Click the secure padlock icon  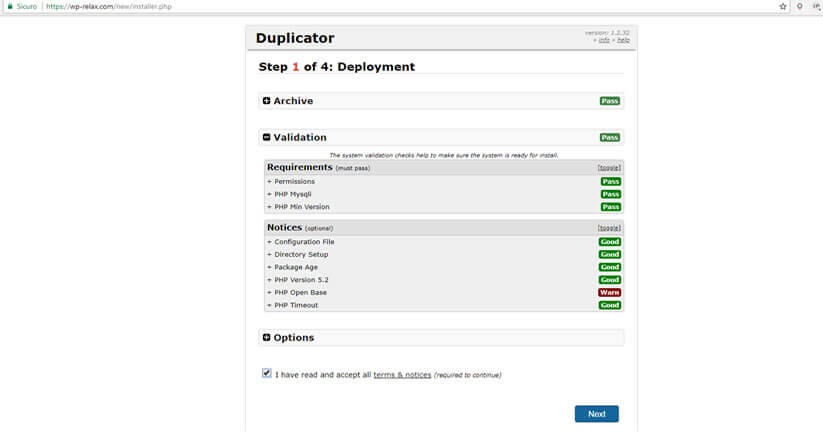point(10,6)
